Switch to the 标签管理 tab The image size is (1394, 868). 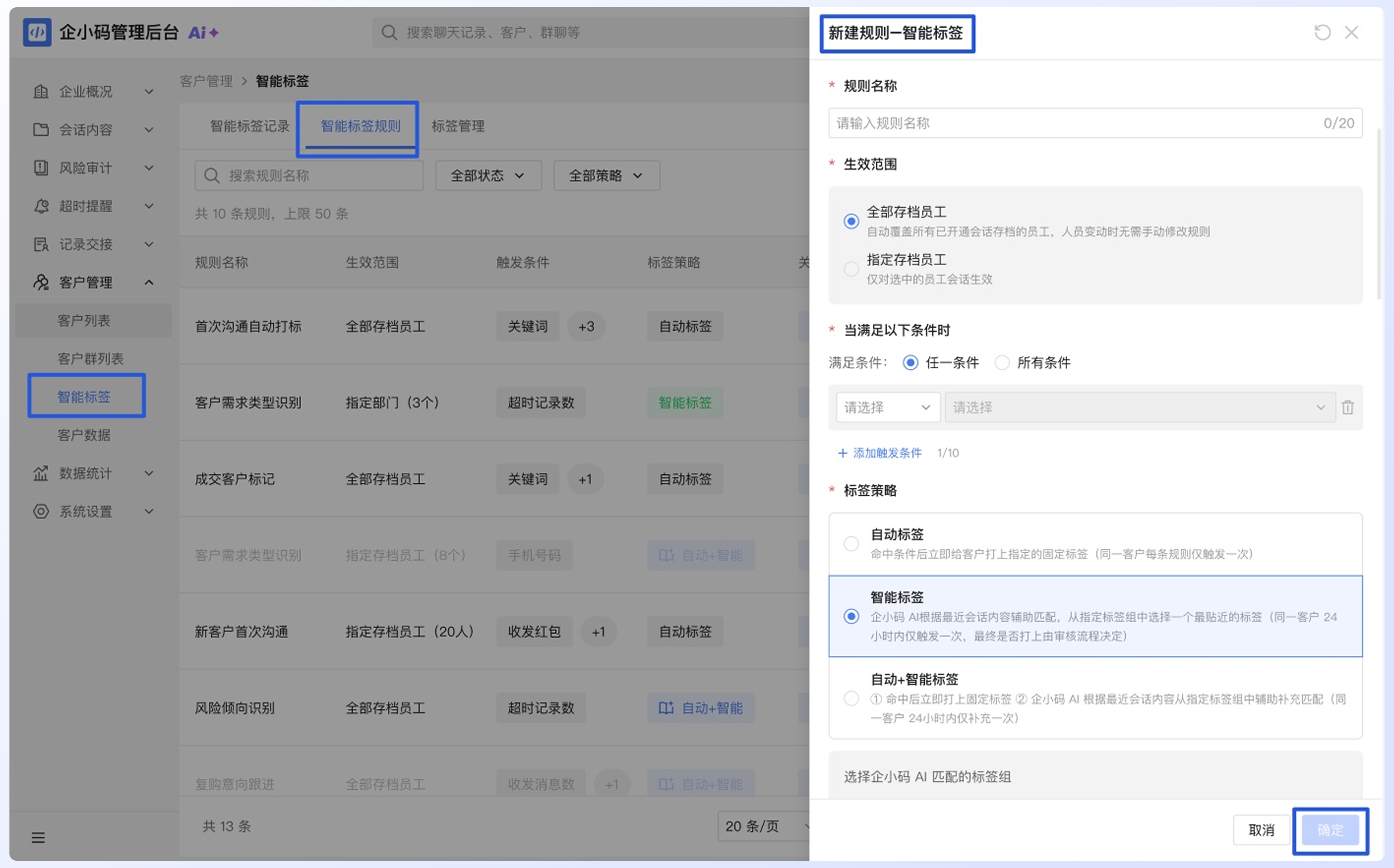(458, 126)
